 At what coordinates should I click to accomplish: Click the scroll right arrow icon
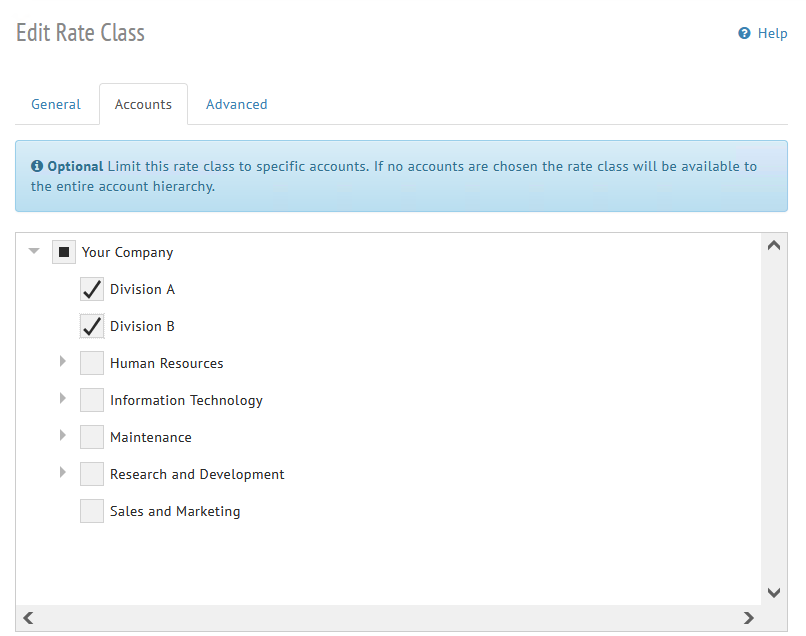[x=748, y=618]
